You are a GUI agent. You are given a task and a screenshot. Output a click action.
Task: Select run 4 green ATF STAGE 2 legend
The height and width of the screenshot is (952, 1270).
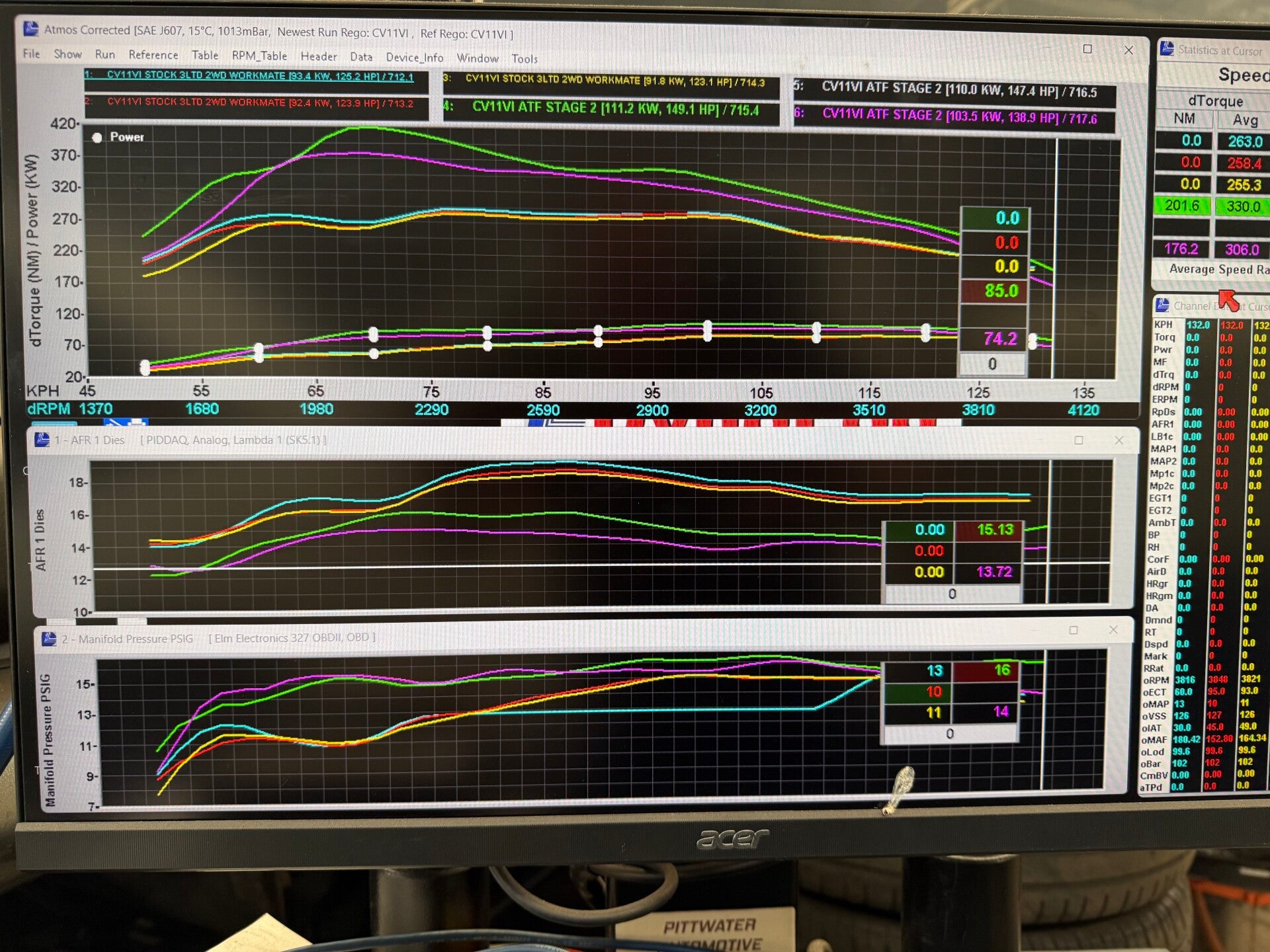coord(614,108)
